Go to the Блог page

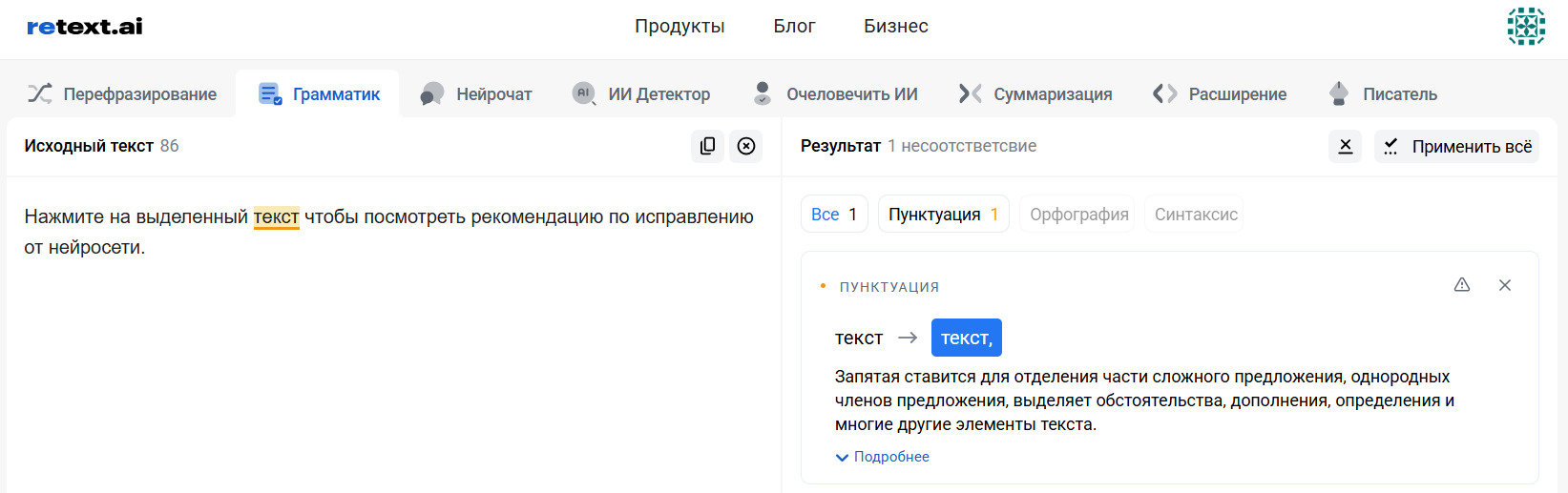click(794, 27)
